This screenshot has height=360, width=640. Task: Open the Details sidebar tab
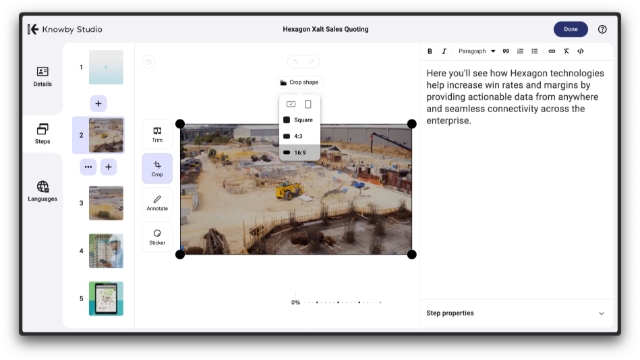pyautogui.click(x=42, y=77)
